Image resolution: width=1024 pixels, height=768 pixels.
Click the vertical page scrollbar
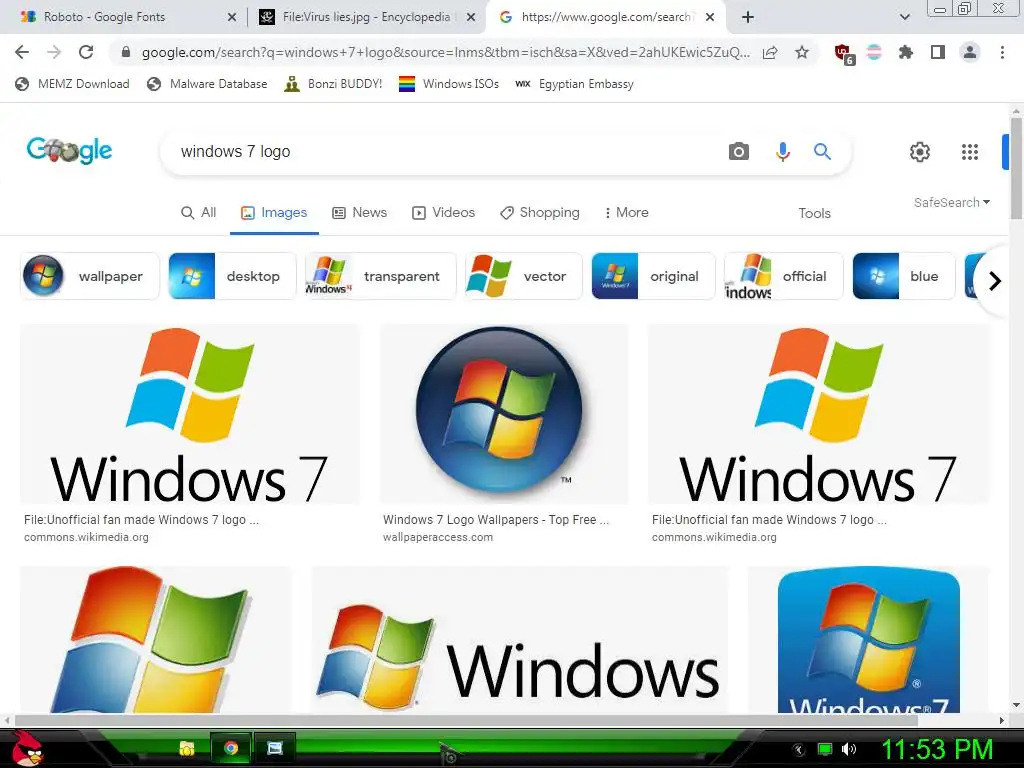(x=1016, y=168)
